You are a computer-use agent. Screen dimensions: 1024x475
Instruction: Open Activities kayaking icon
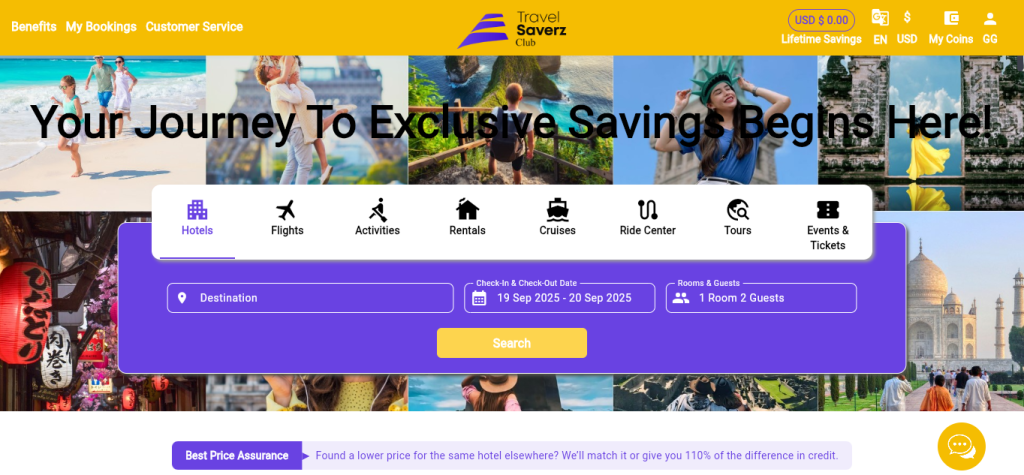(377, 210)
